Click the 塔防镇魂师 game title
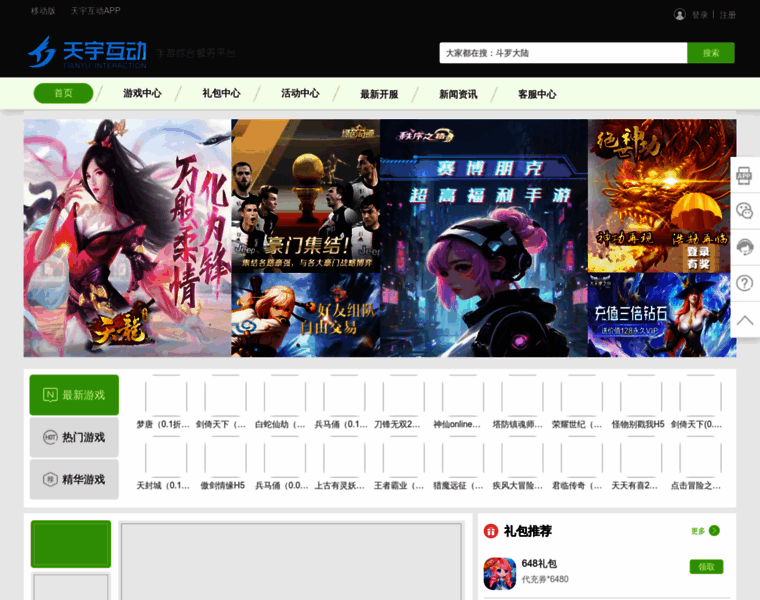Viewport: 760px width, 600px height. point(517,425)
